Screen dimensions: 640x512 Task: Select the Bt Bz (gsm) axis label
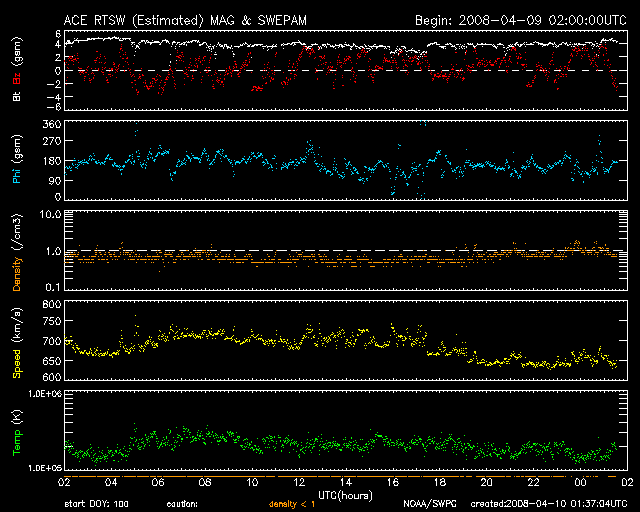click(x=17, y=71)
